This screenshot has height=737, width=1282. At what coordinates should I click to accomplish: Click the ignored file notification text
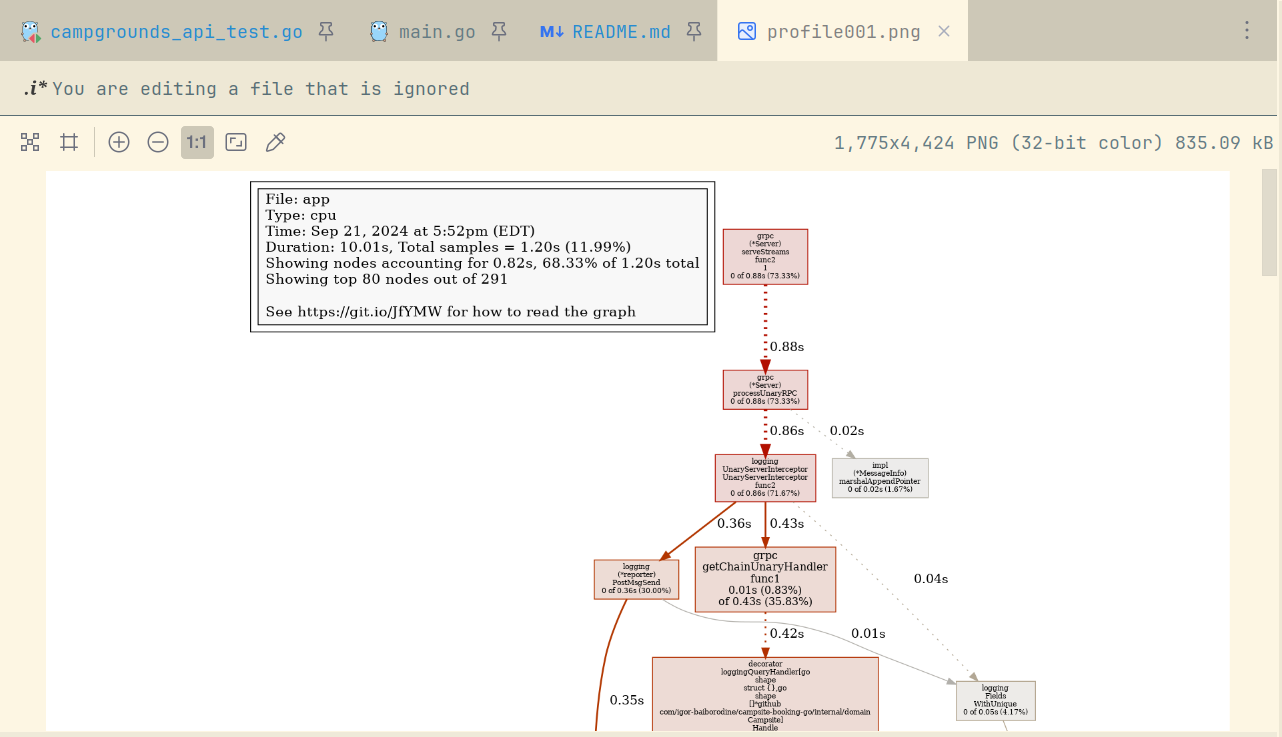pyautogui.click(x=260, y=89)
